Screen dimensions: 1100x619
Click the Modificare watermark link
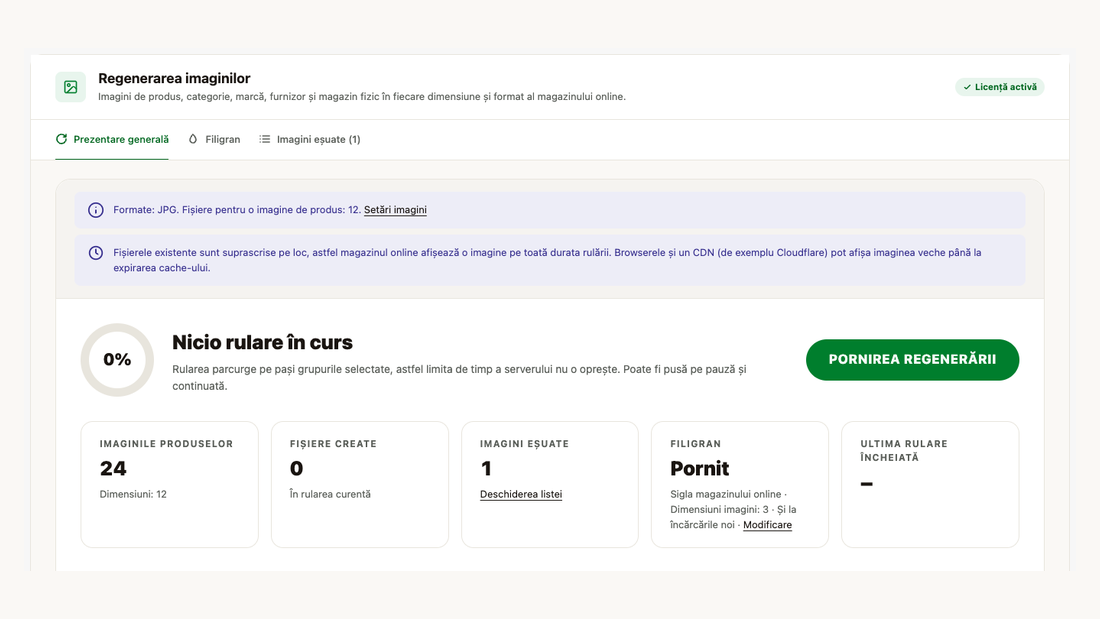coord(767,525)
